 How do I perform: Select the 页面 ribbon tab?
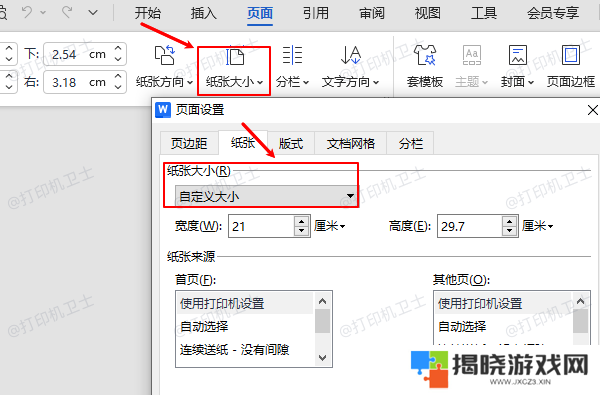click(x=260, y=13)
